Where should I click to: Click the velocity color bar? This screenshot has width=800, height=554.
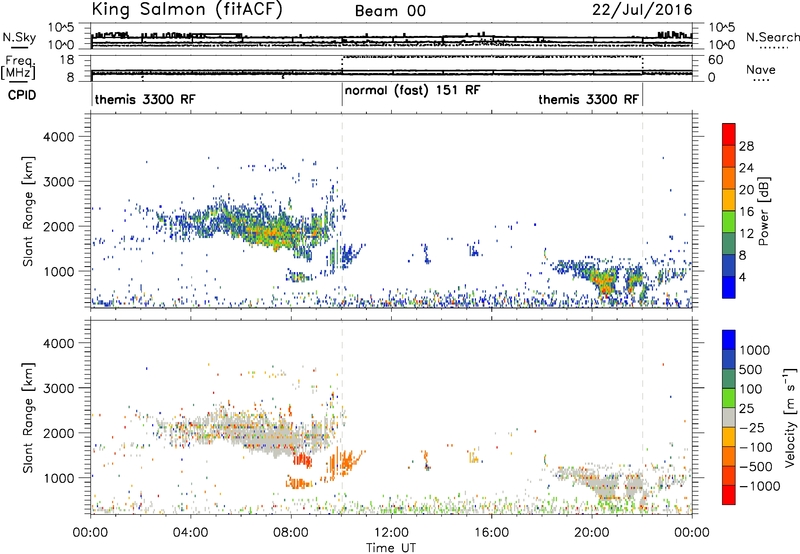click(729, 417)
